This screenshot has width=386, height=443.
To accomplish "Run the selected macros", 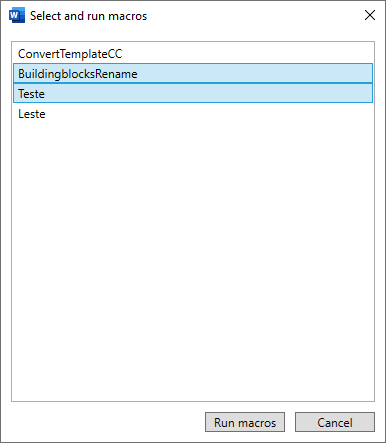I will (x=245, y=422).
